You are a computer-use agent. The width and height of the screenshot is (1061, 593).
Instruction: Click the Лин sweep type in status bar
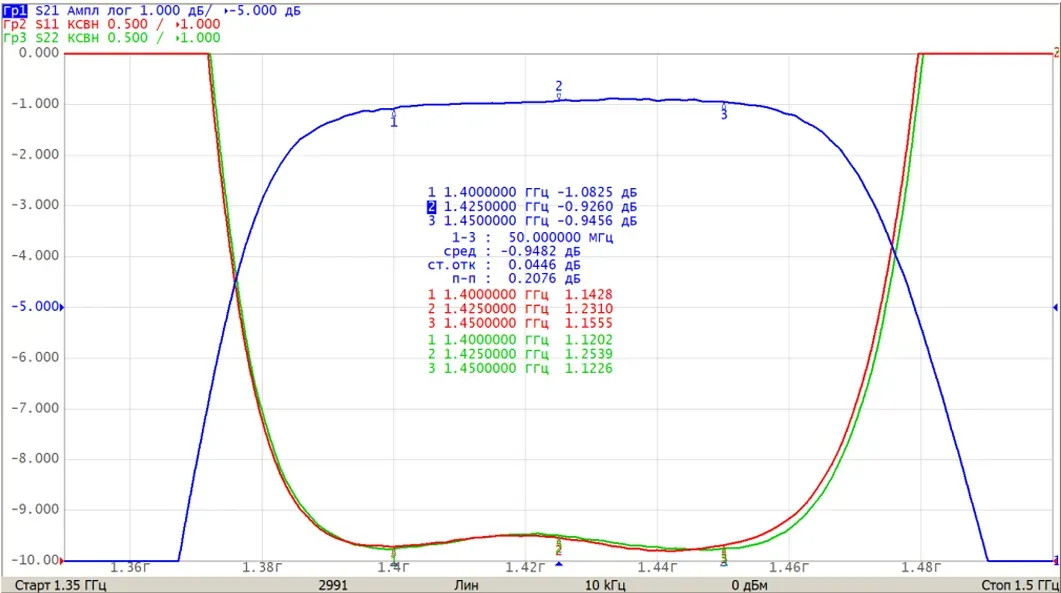(466, 585)
